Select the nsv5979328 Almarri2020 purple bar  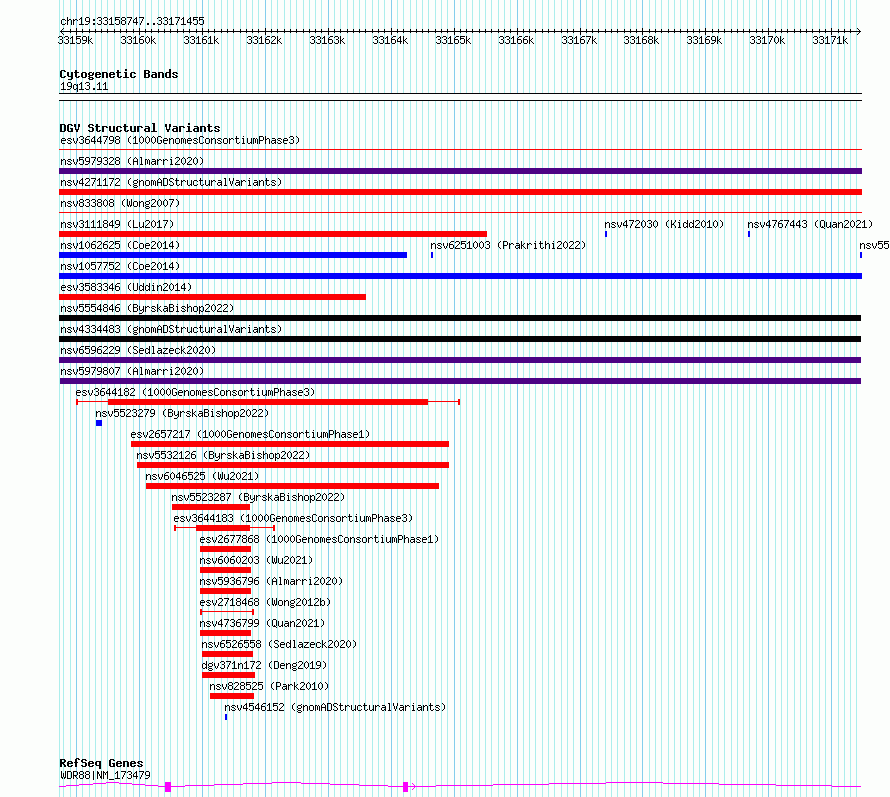point(460,171)
